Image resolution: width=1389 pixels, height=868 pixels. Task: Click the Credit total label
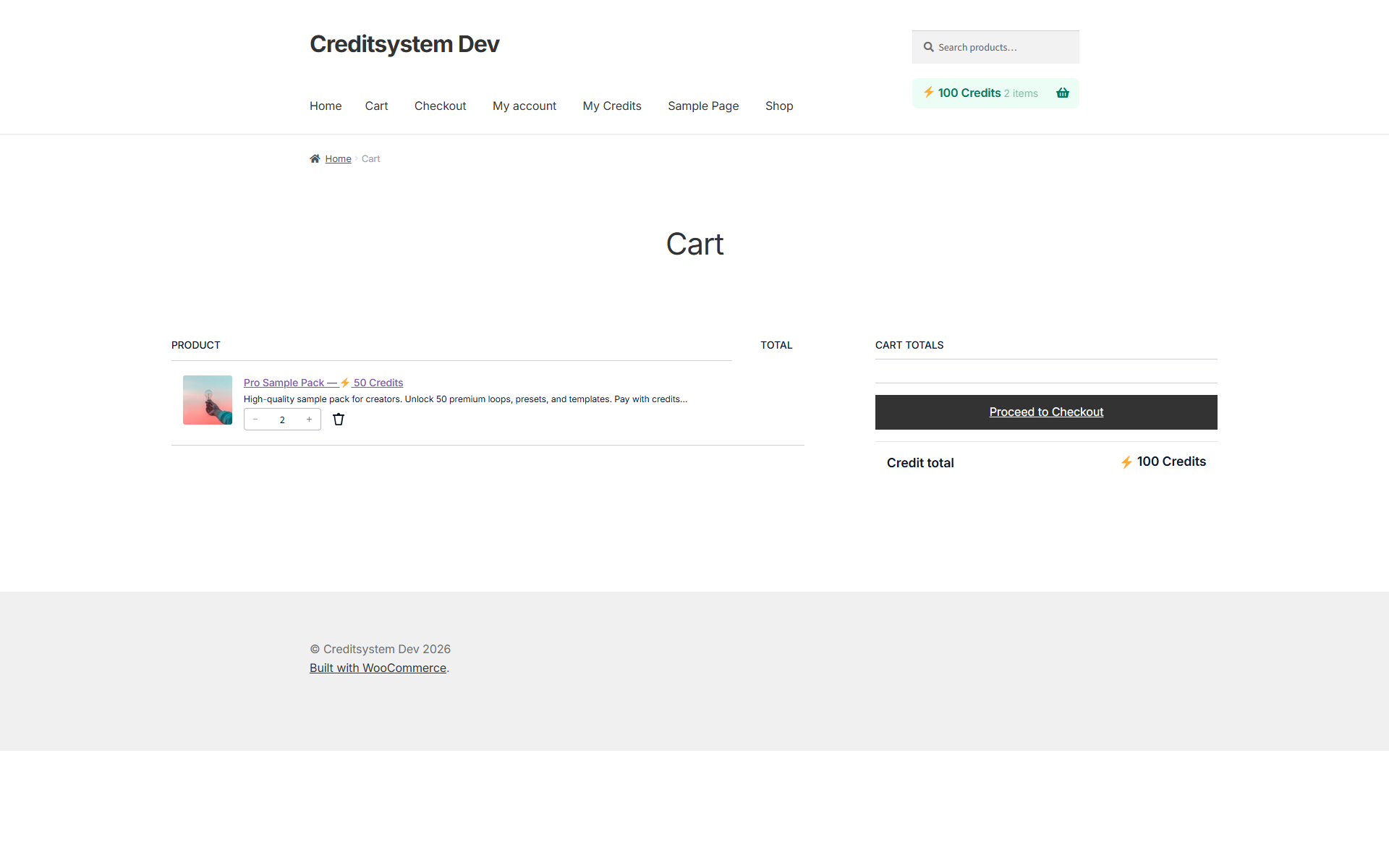click(920, 463)
